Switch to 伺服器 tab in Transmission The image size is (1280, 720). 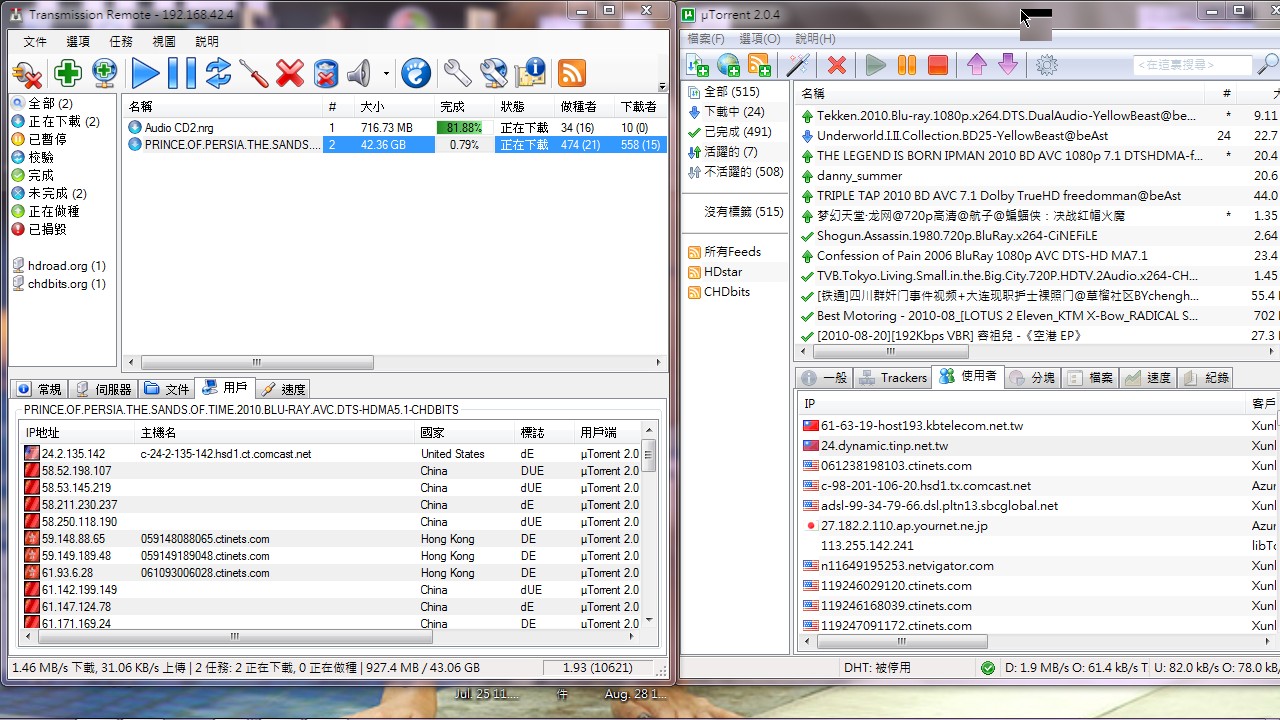[x=104, y=389]
